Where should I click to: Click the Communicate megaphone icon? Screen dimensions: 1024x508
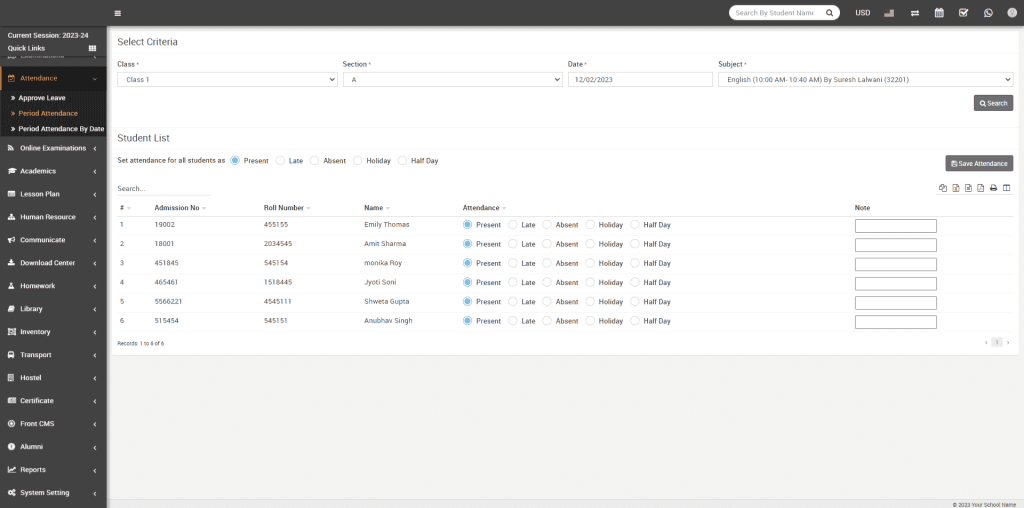11,240
